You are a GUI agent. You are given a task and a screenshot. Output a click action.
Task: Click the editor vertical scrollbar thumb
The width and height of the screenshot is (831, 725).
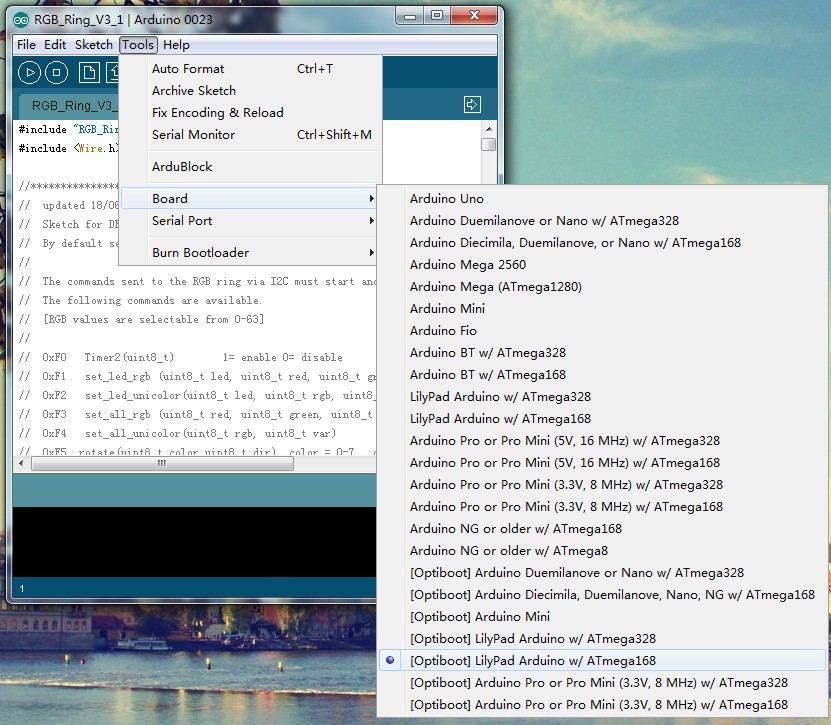[488, 144]
